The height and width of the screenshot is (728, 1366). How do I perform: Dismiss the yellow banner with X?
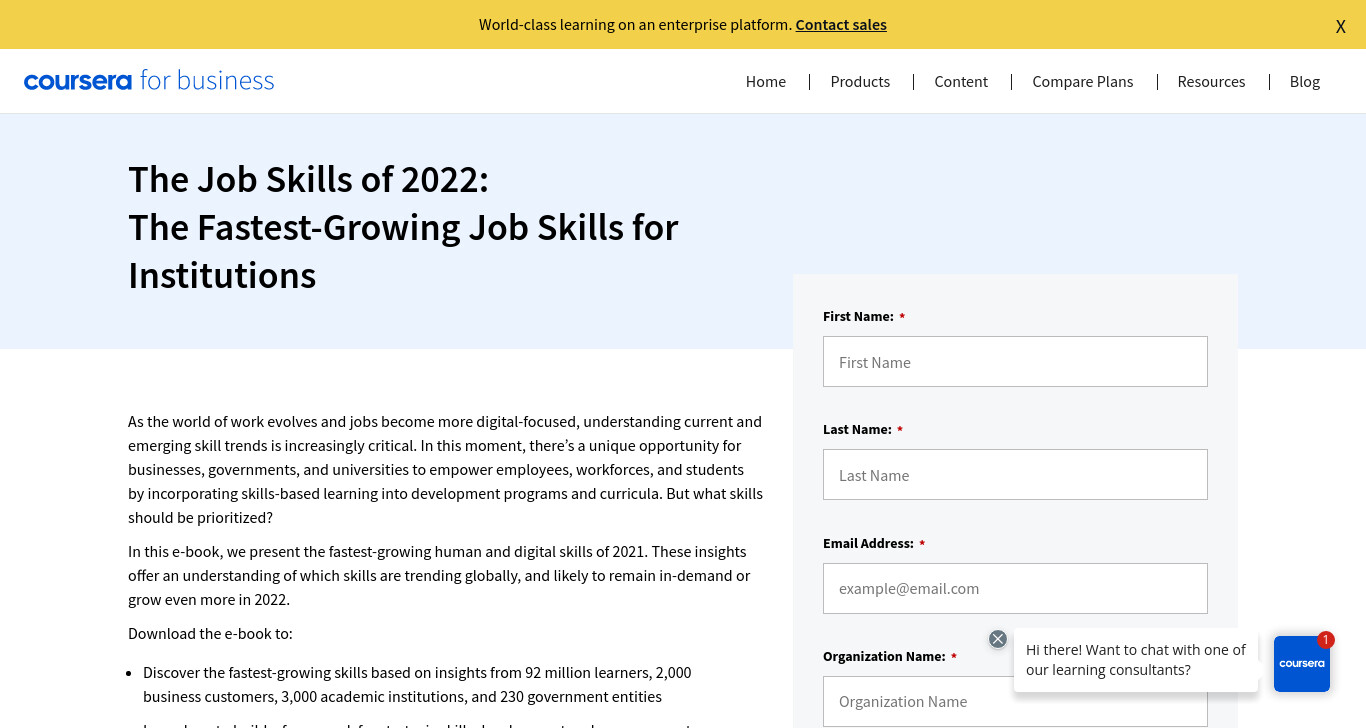click(1340, 26)
